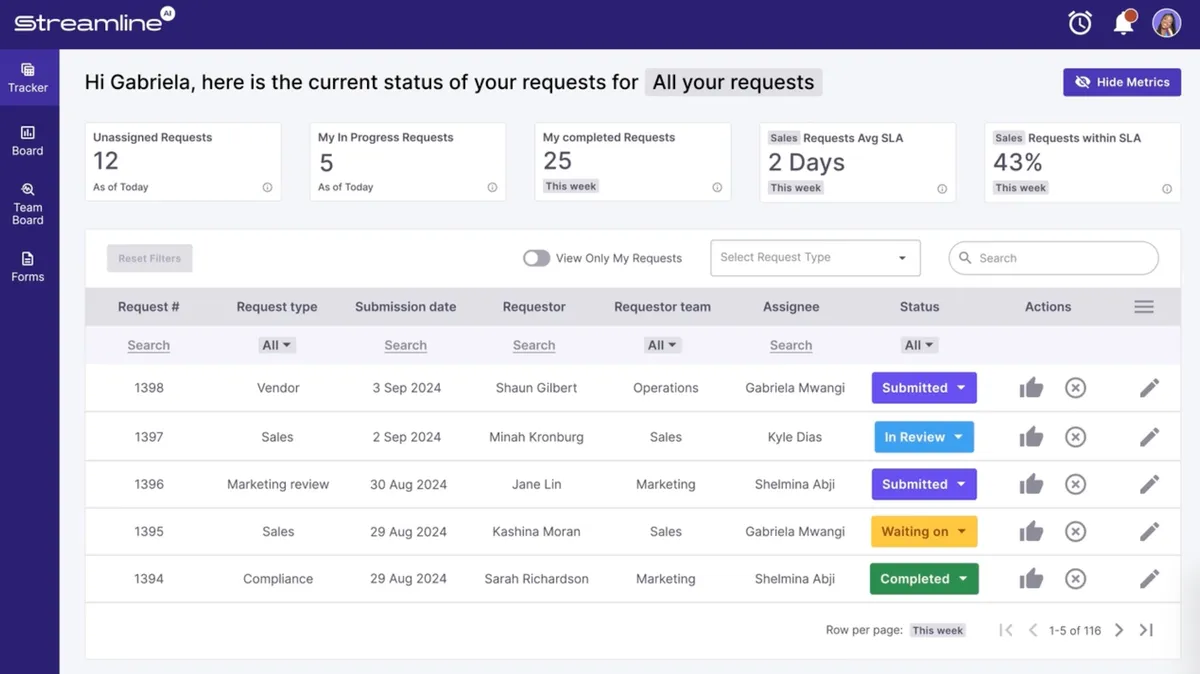Approve request 1398 with thumbs up
Screen dimensions: 1200x674
[x=1031, y=388]
